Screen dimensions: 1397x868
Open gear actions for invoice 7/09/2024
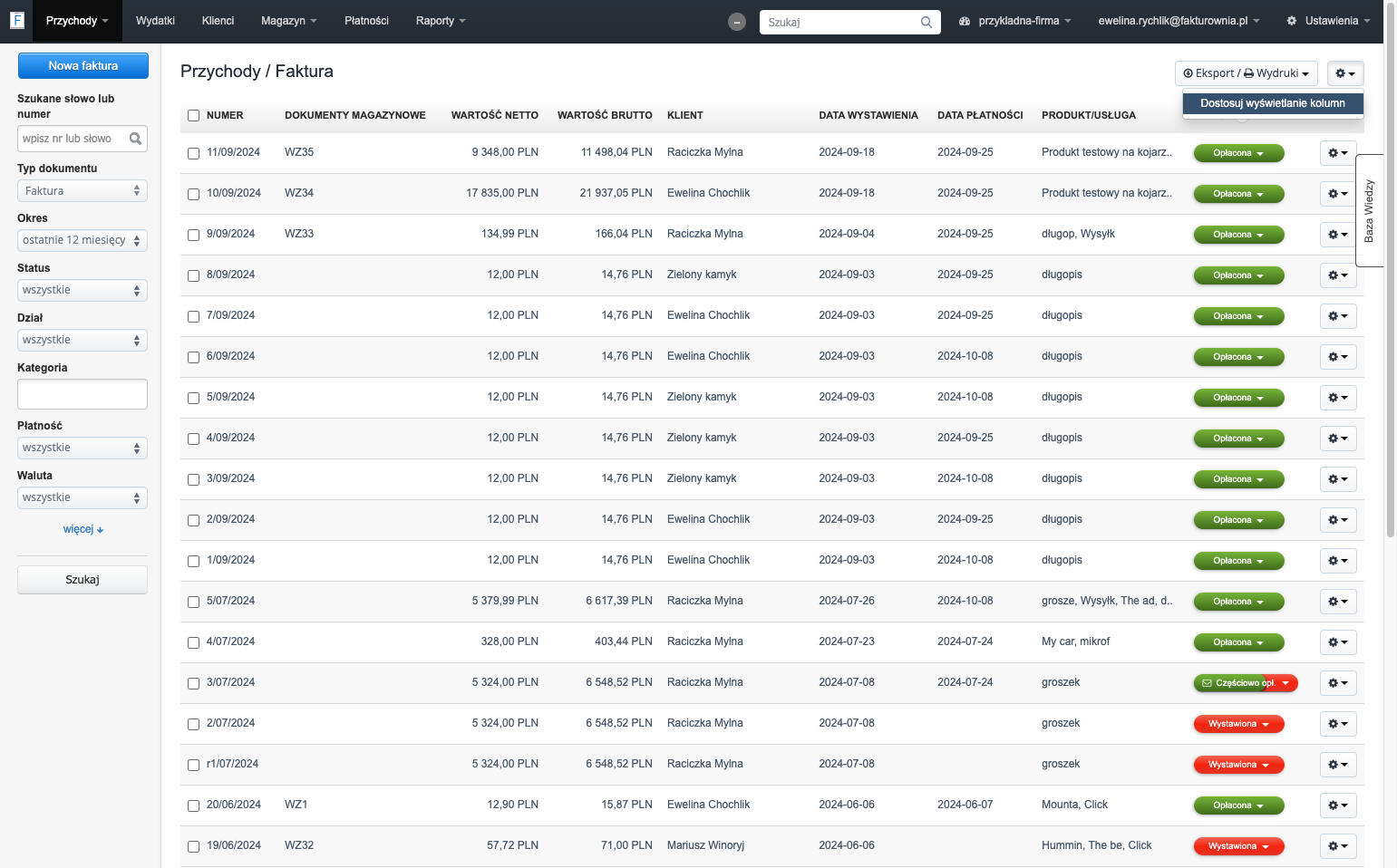[x=1338, y=316]
